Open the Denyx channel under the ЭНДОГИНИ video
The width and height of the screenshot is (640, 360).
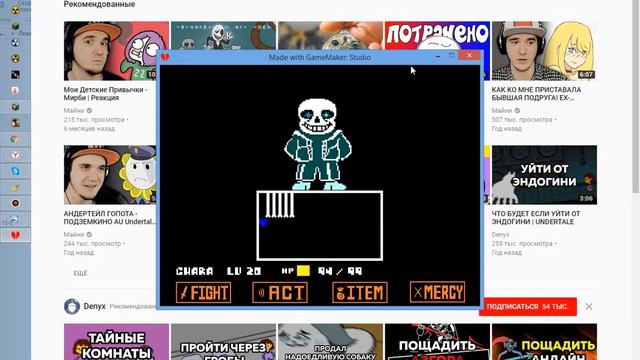click(x=500, y=235)
